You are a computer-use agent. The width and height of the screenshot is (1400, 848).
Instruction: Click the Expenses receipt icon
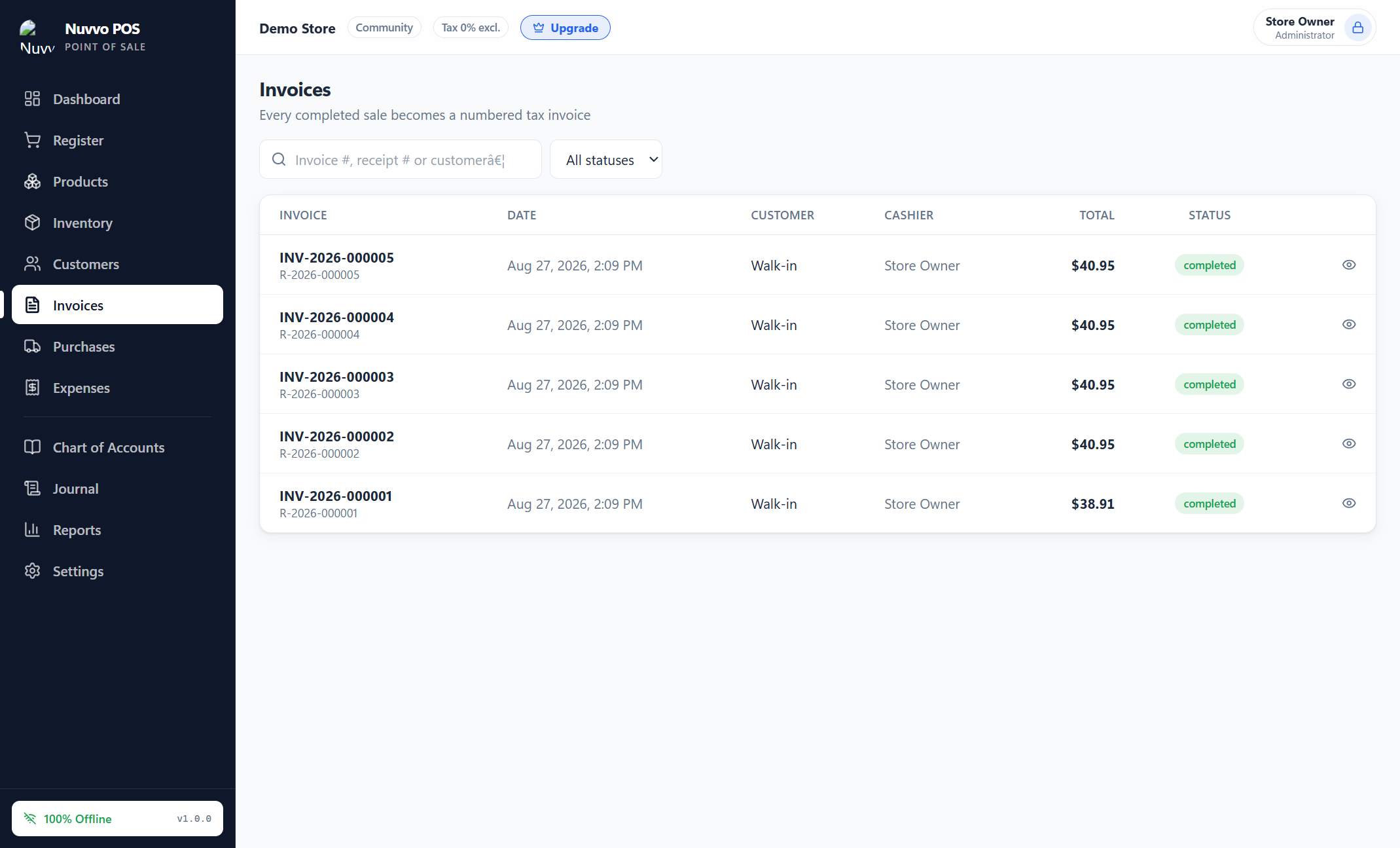point(32,388)
